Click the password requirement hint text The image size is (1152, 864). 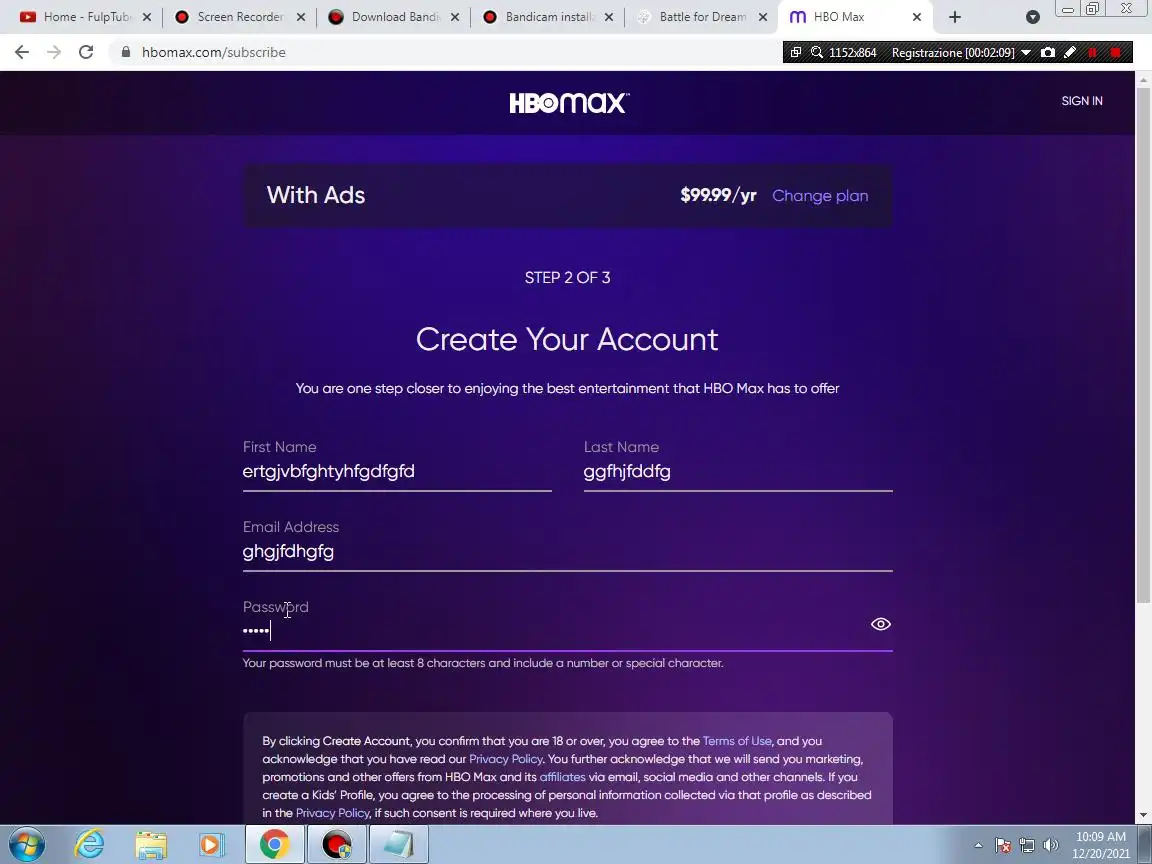pyautogui.click(x=483, y=663)
